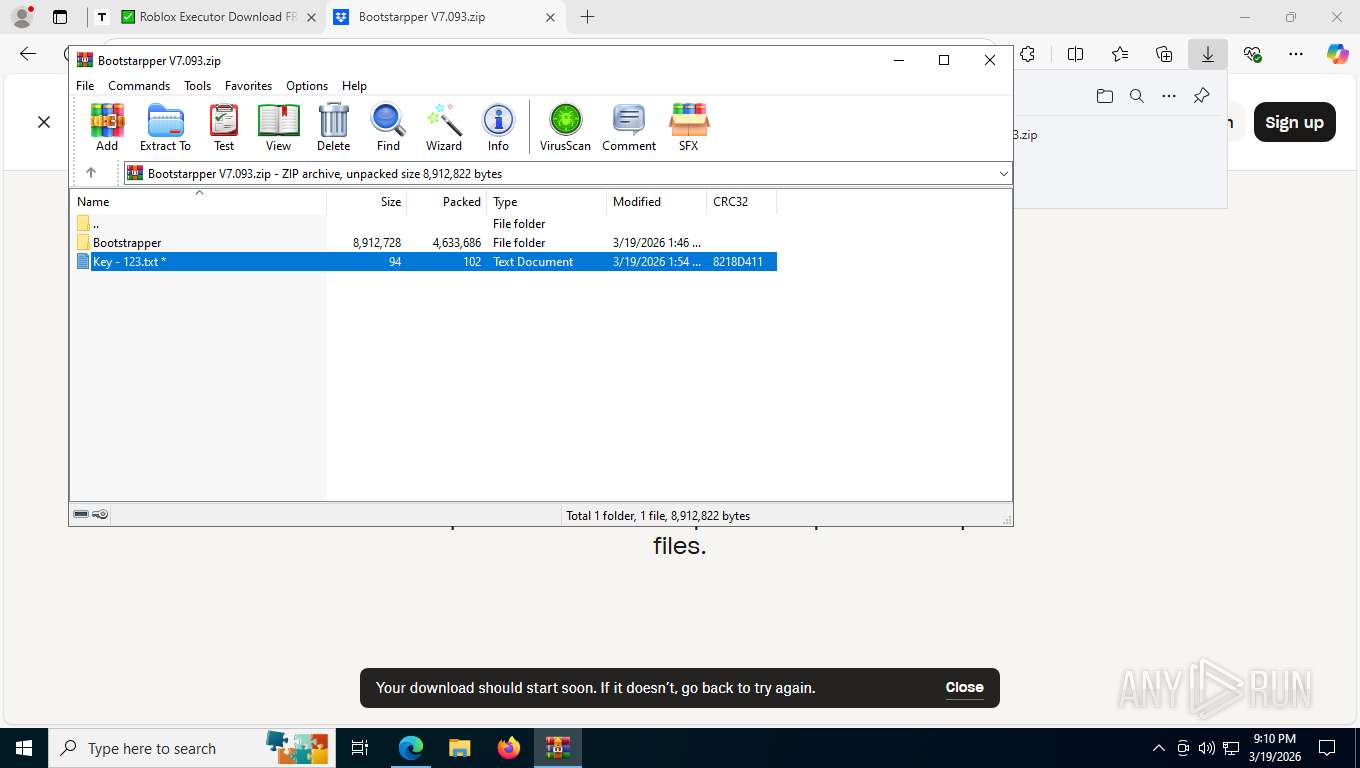The image size is (1360, 768).
Task: Pin the downloads flyout
Action: tap(1201, 96)
